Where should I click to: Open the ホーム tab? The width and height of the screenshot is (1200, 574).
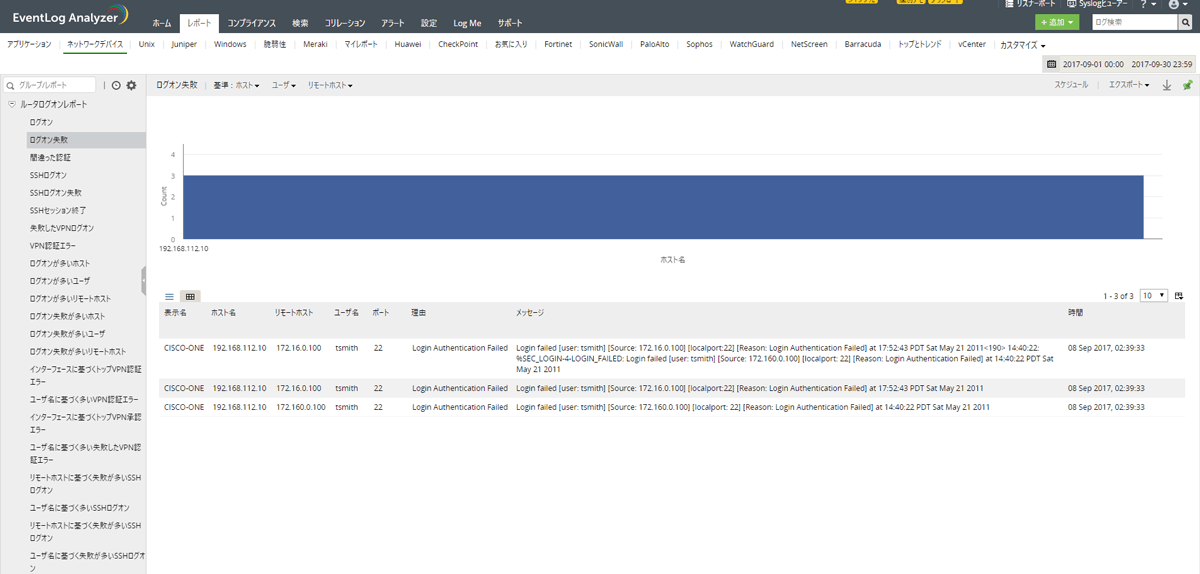point(162,22)
